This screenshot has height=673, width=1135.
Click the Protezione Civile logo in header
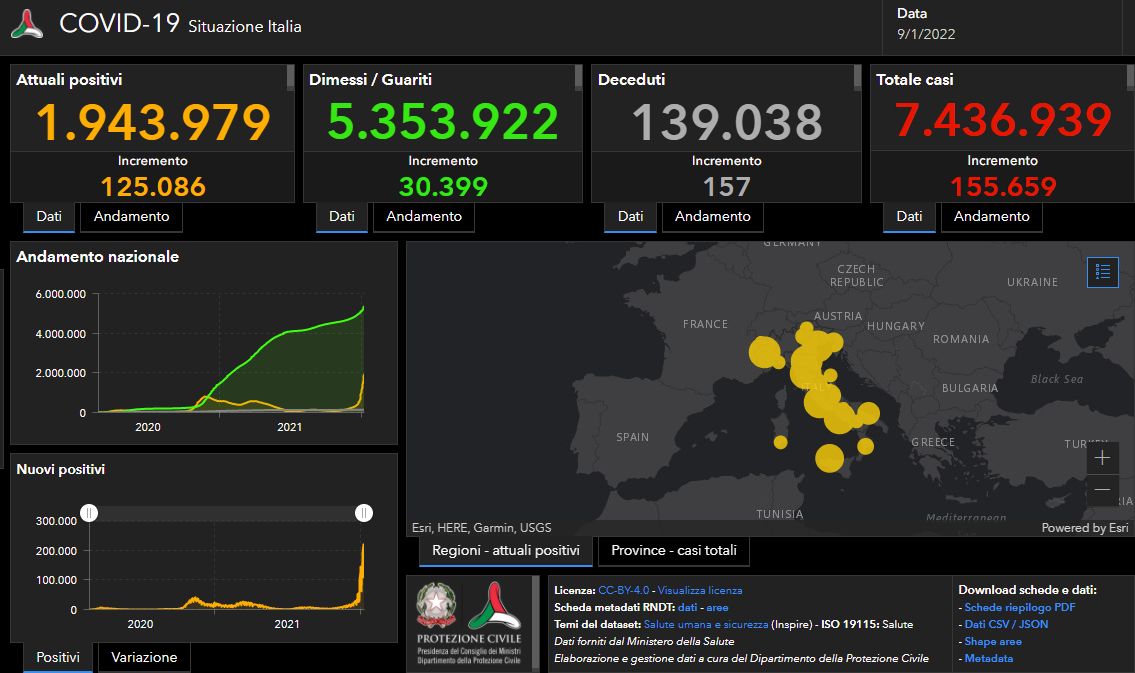point(27,24)
